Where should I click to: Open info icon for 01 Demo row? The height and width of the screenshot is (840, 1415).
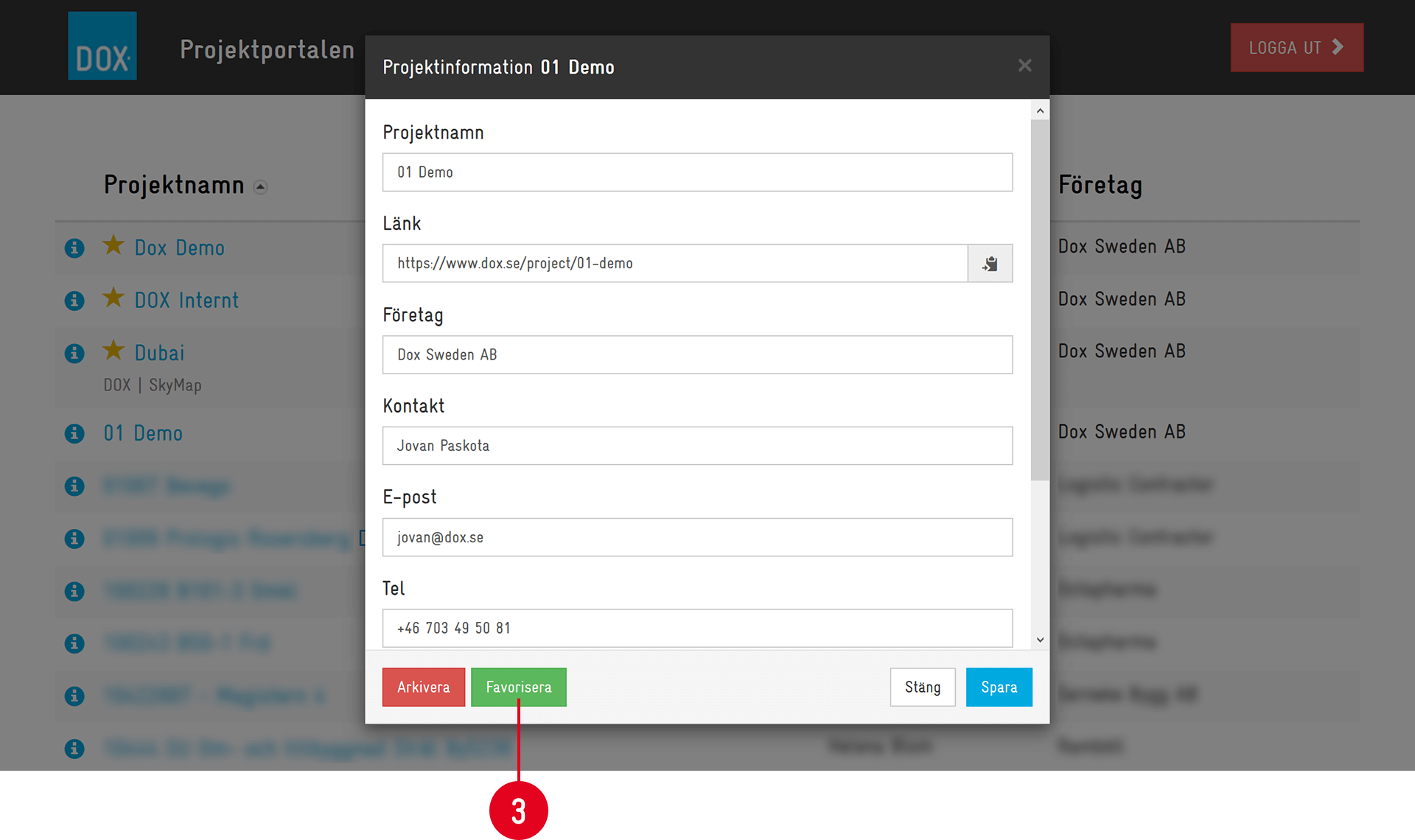point(74,433)
